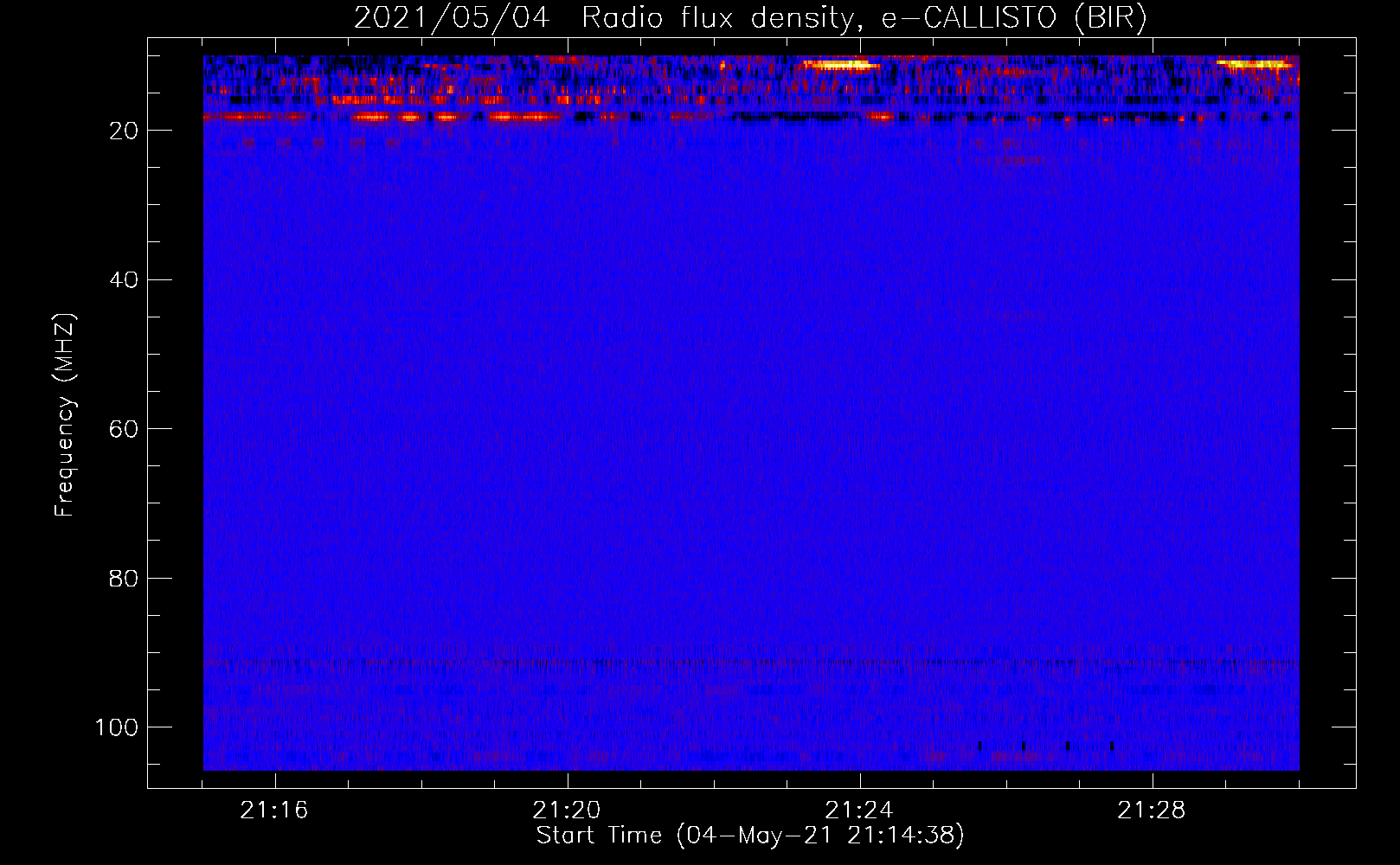Viewport: 1400px width, 865px height.
Task: Click the 21:24 time tick label
Action: [x=859, y=811]
